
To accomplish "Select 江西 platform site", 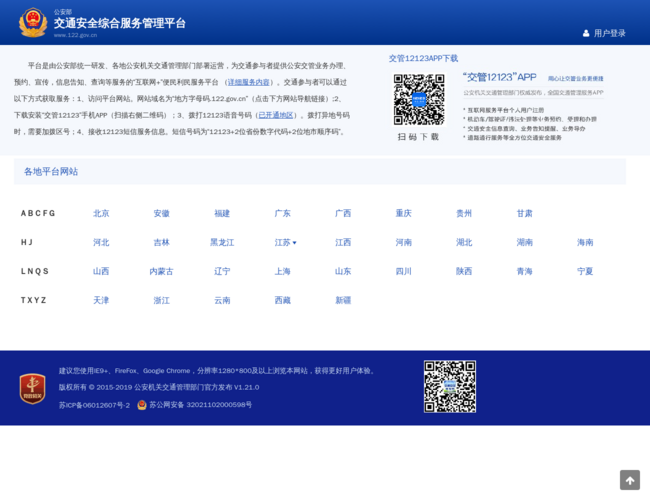I will pos(343,242).
